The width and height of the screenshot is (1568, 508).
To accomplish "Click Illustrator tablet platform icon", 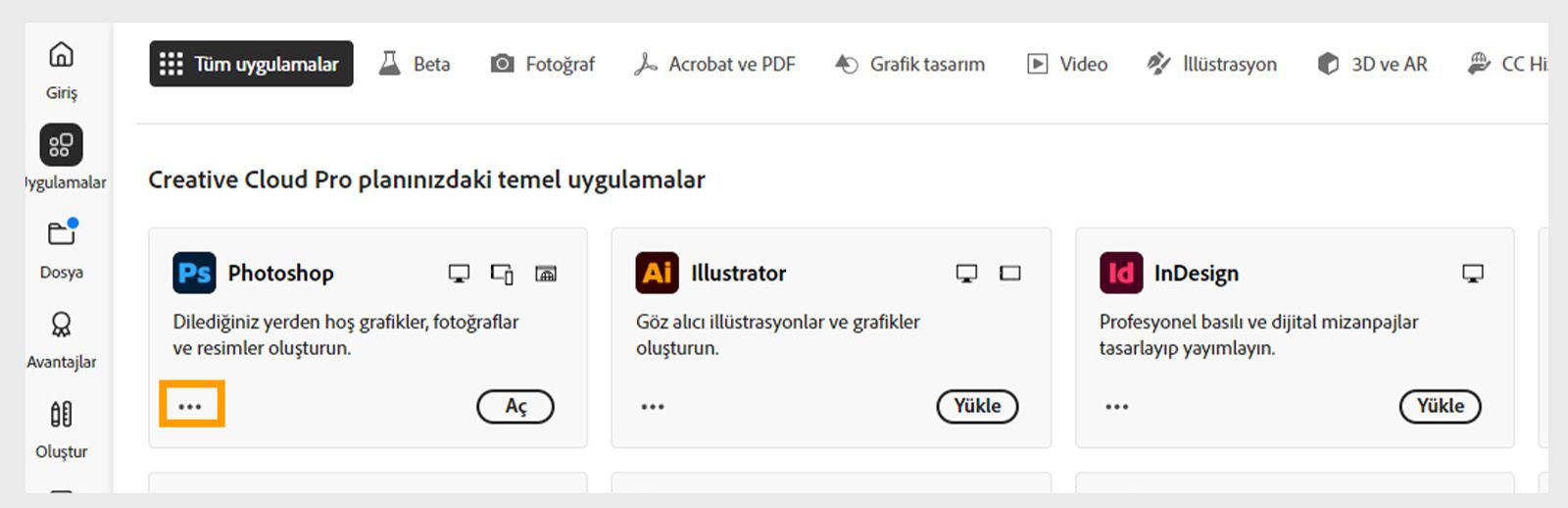I will coord(1010,274).
